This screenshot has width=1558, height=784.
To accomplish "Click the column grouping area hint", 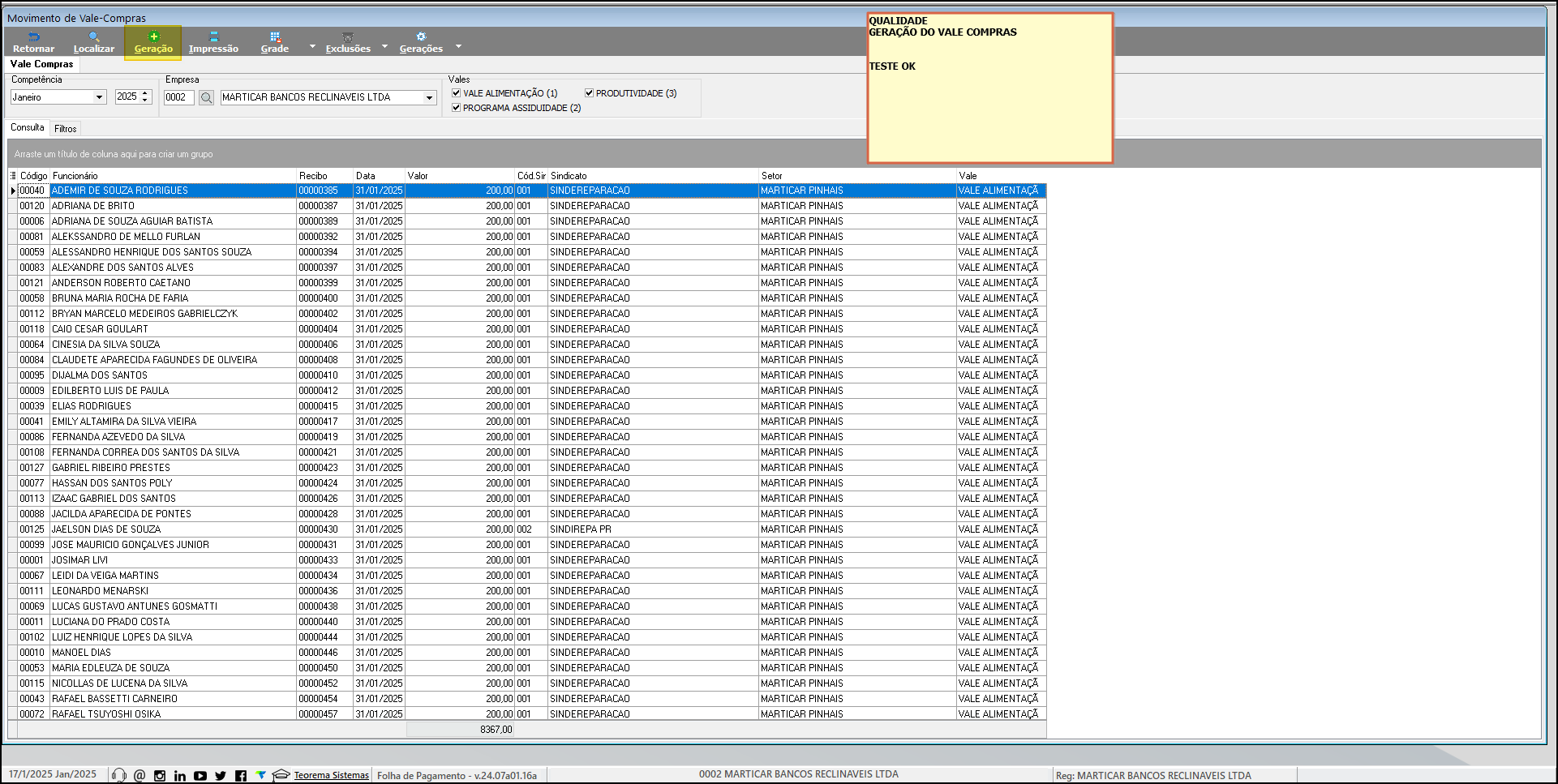I will (114, 154).
